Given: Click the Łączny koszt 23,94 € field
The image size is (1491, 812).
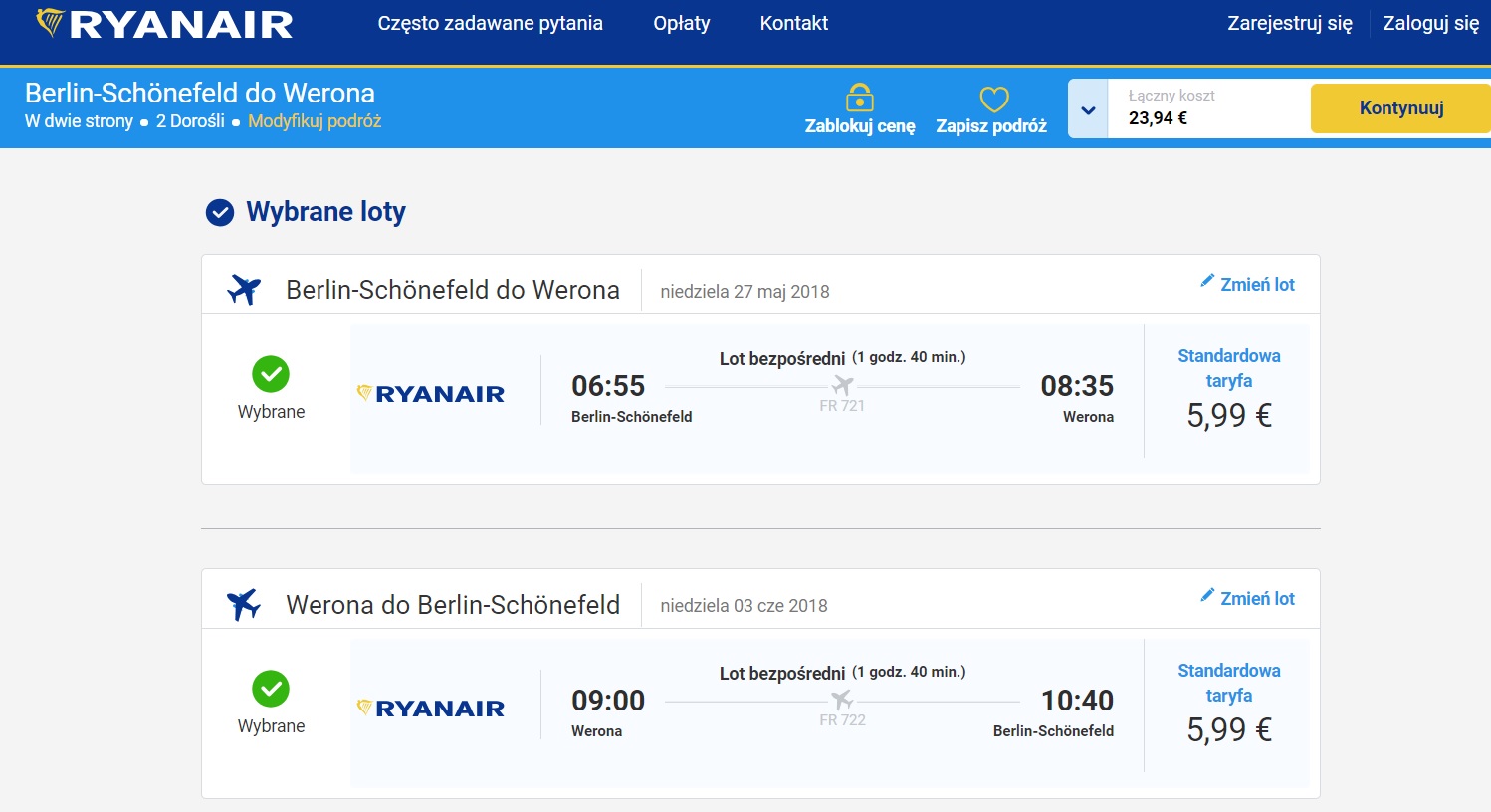Looking at the screenshot, I should (x=1208, y=107).
